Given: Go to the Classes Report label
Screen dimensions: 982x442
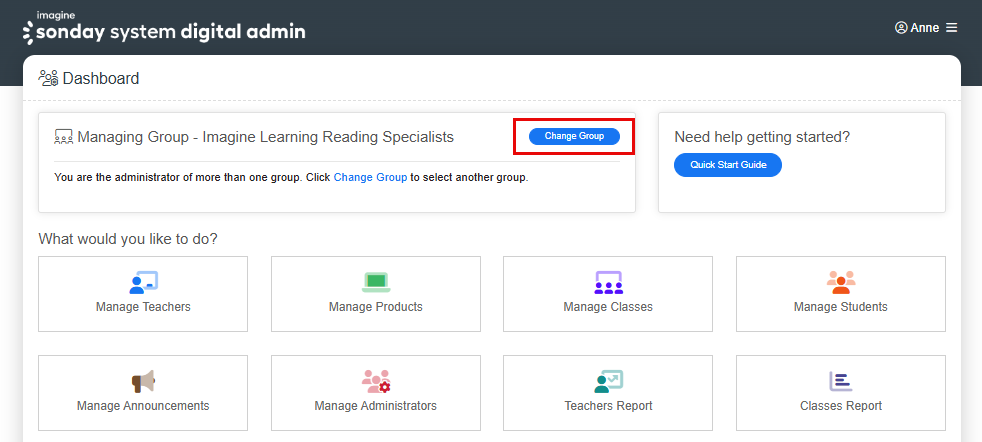Looking at the screenshot, I should click(x=841, y=406).
